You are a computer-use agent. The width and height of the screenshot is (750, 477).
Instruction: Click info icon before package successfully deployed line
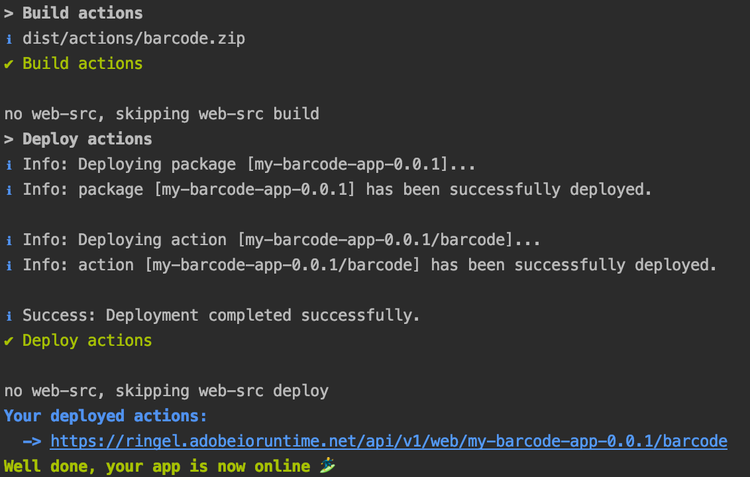click(9, 190)
